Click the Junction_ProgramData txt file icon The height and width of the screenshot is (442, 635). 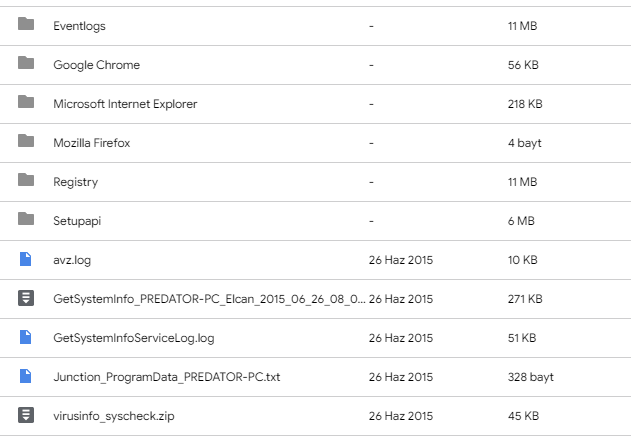pyautogui.click(x=26, y=376)
